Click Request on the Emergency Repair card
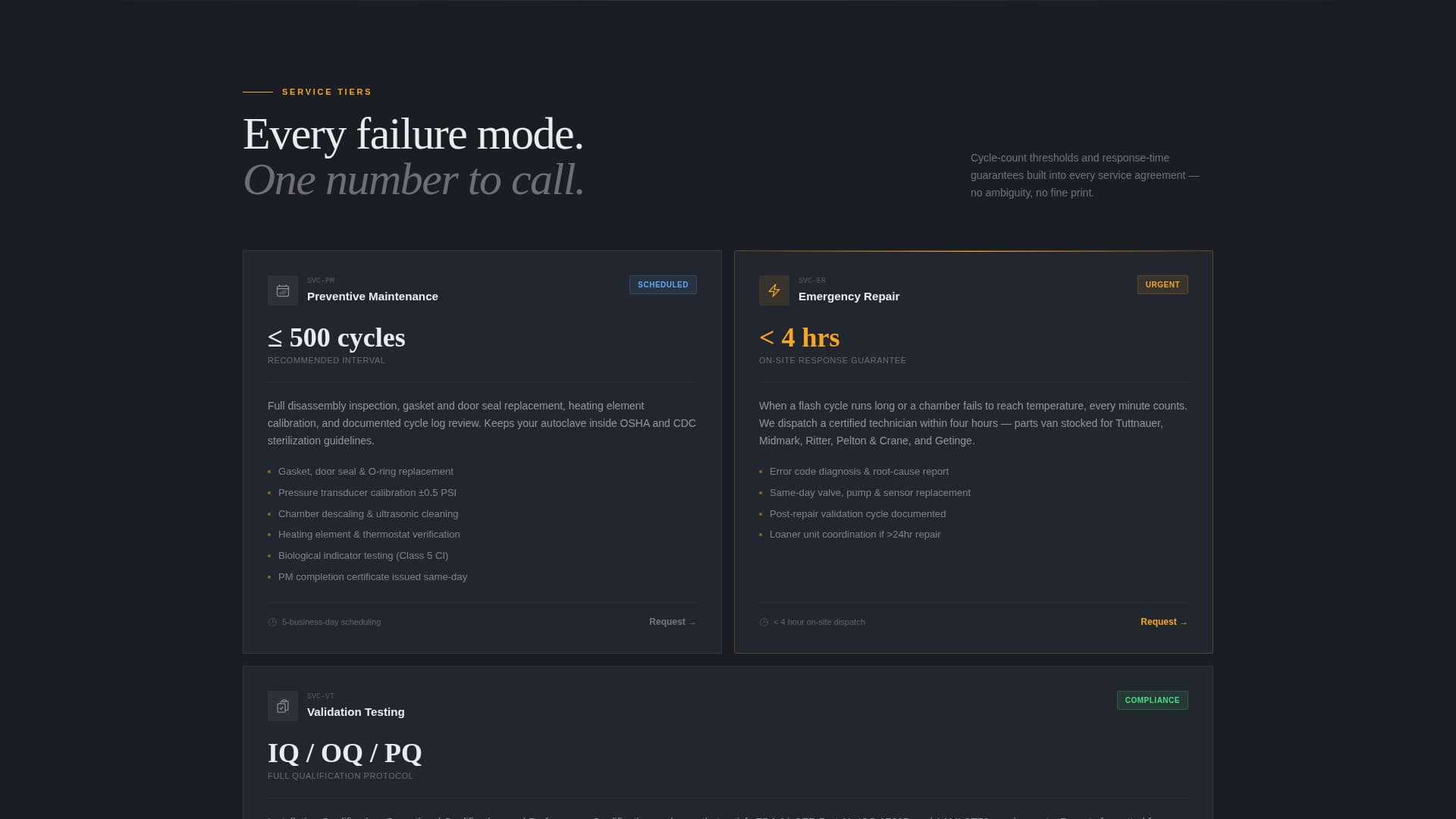This screenshot has height=819, width=1456. coord(1159,621)
